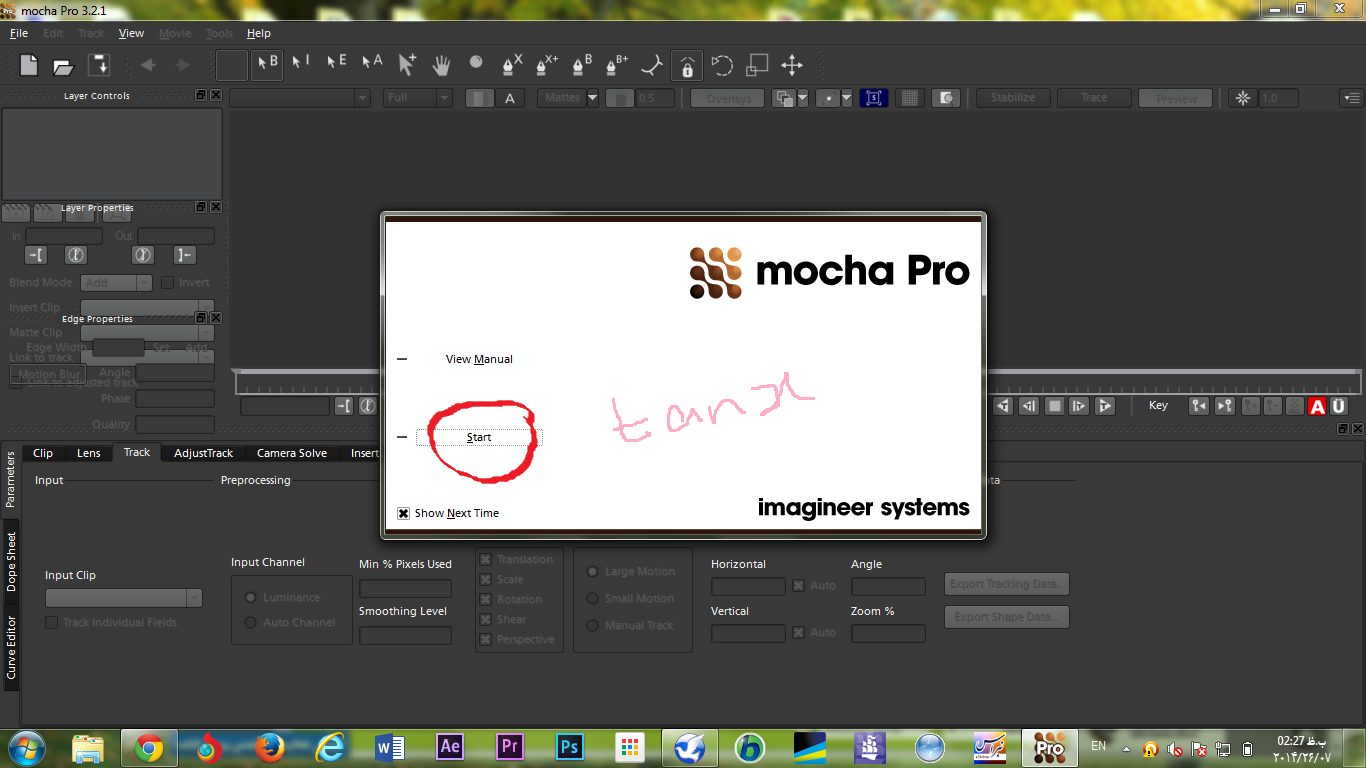Viewport: 1366px width, 768px height.
Task: Click the Stabilize button
Action: coord(1013,98)
